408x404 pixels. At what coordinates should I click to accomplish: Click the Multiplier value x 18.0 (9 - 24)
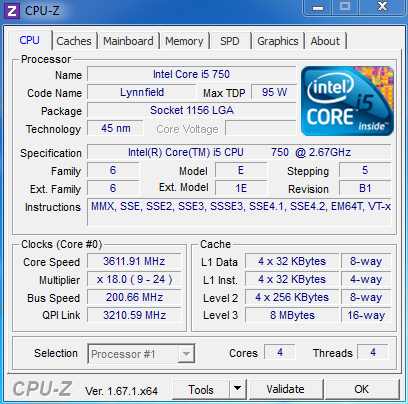(134, 279)
